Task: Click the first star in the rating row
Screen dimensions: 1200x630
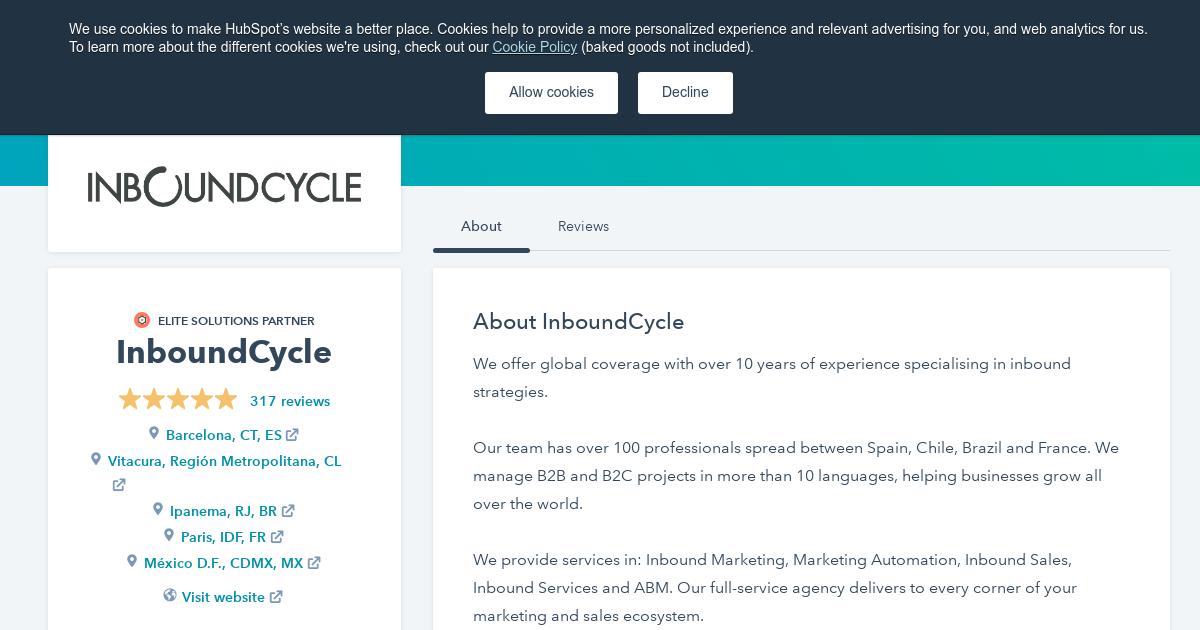Action: pos(130,398)
